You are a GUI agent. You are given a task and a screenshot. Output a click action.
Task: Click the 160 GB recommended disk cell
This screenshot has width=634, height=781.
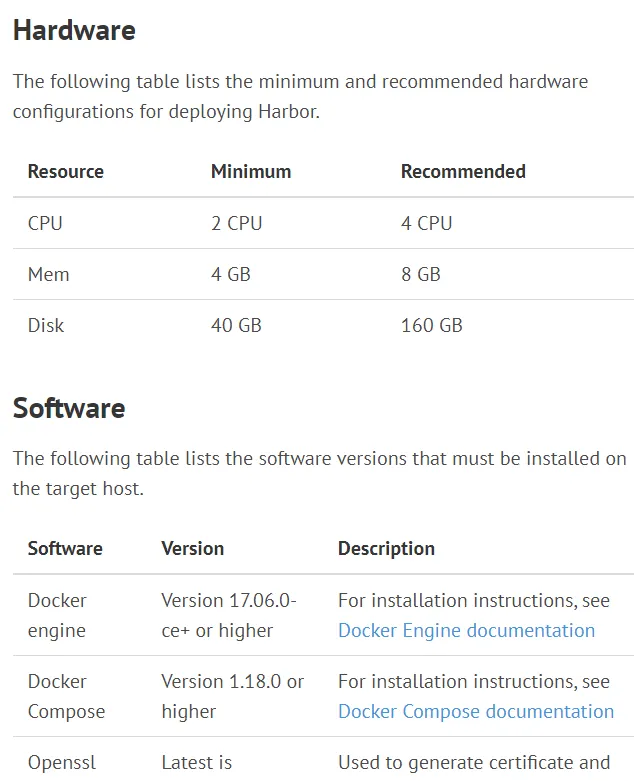pyautogui.click(x=432, y=325)
